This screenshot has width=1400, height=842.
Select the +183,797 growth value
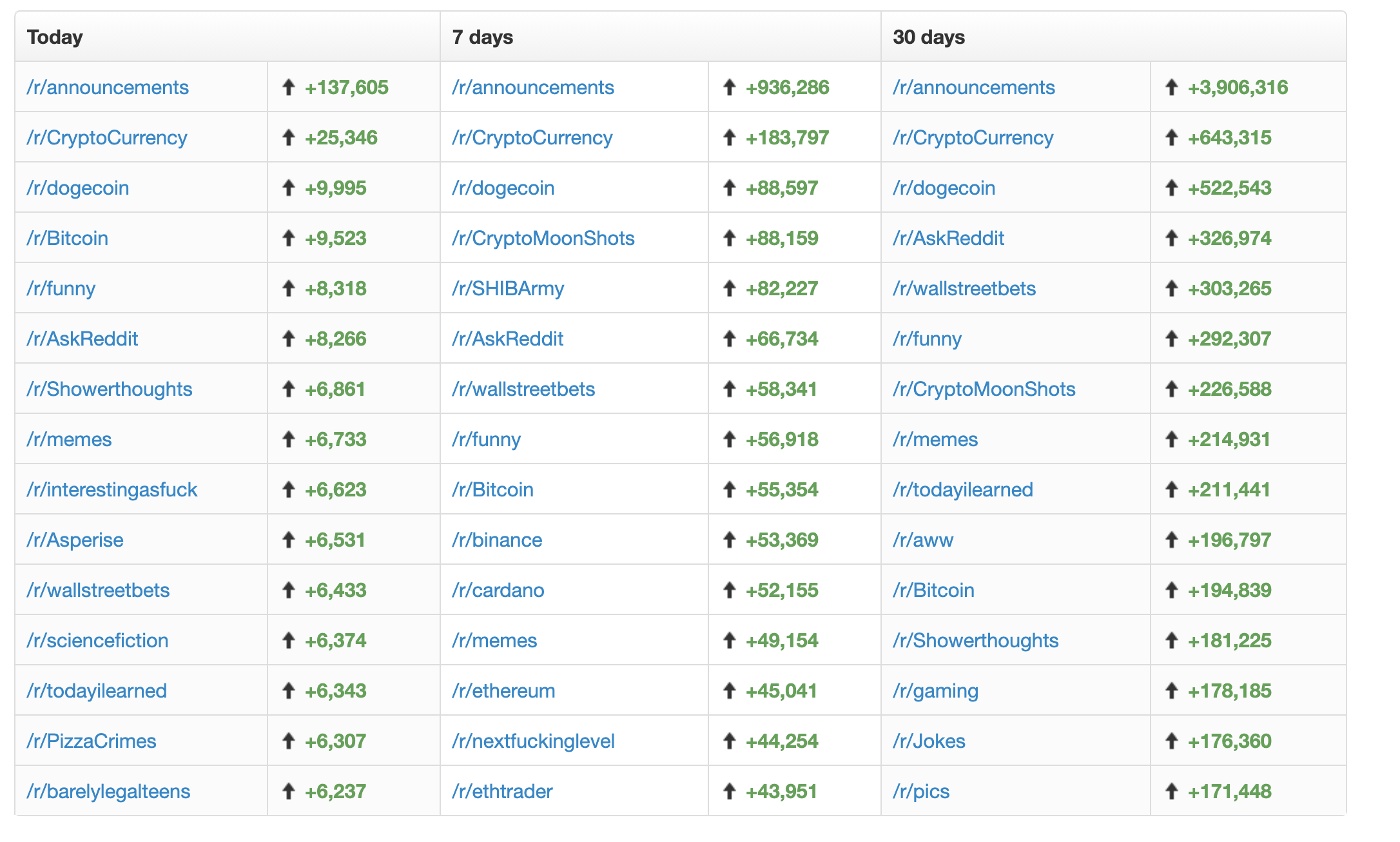point(788,137)
